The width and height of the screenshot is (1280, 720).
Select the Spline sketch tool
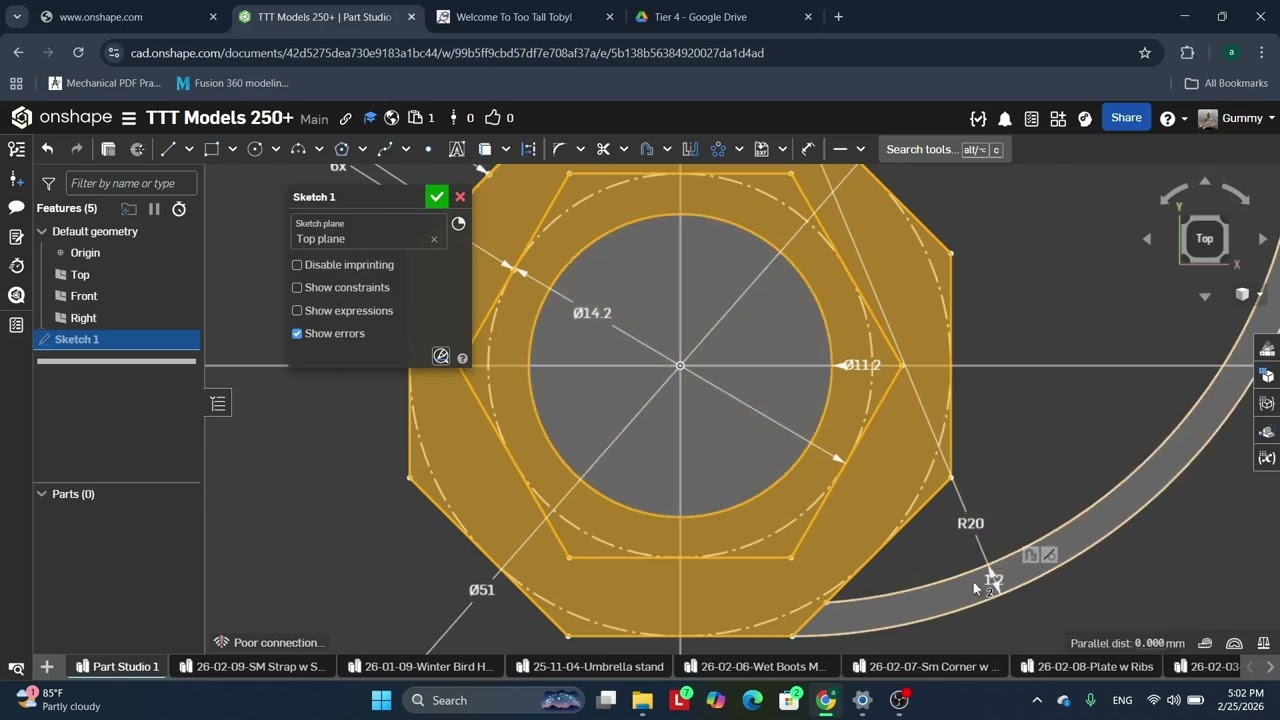click(x=385, y=149)
